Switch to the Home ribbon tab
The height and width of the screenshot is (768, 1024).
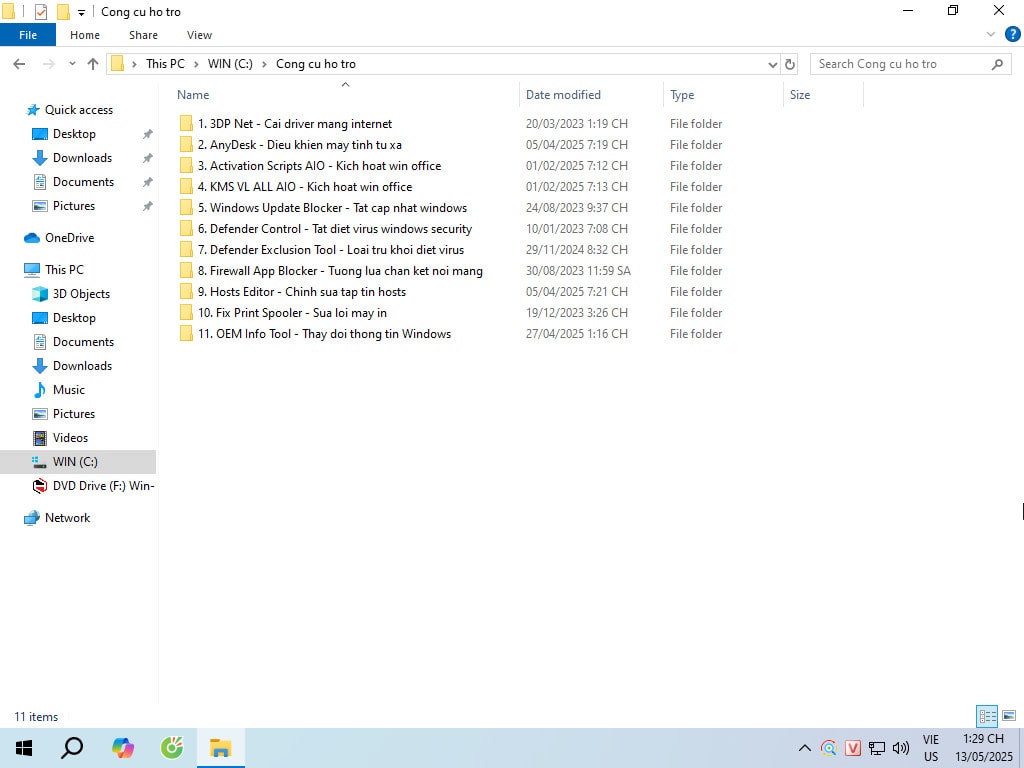pyautogui.click(x=85, y=35)
